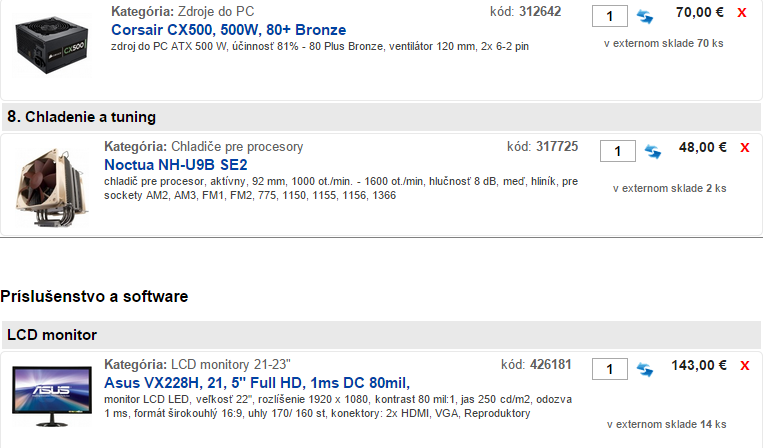Open Asus VX228H Full HD monitor link

(257, 382)
